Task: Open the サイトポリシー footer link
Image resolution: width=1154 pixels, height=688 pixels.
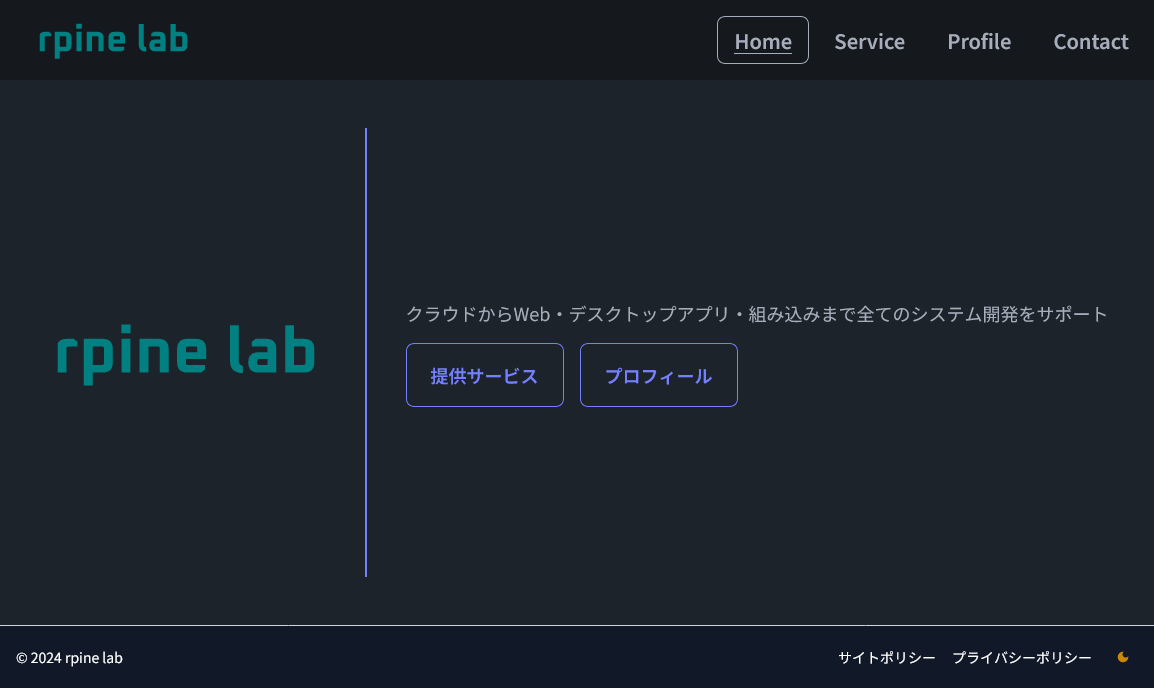Action: coord(887,657)
